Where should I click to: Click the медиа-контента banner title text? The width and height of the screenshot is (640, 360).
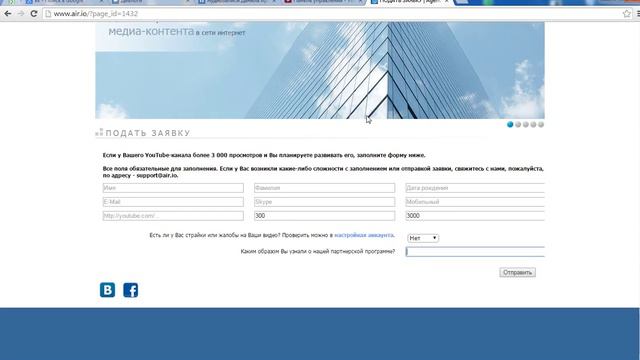click(151, 31)
